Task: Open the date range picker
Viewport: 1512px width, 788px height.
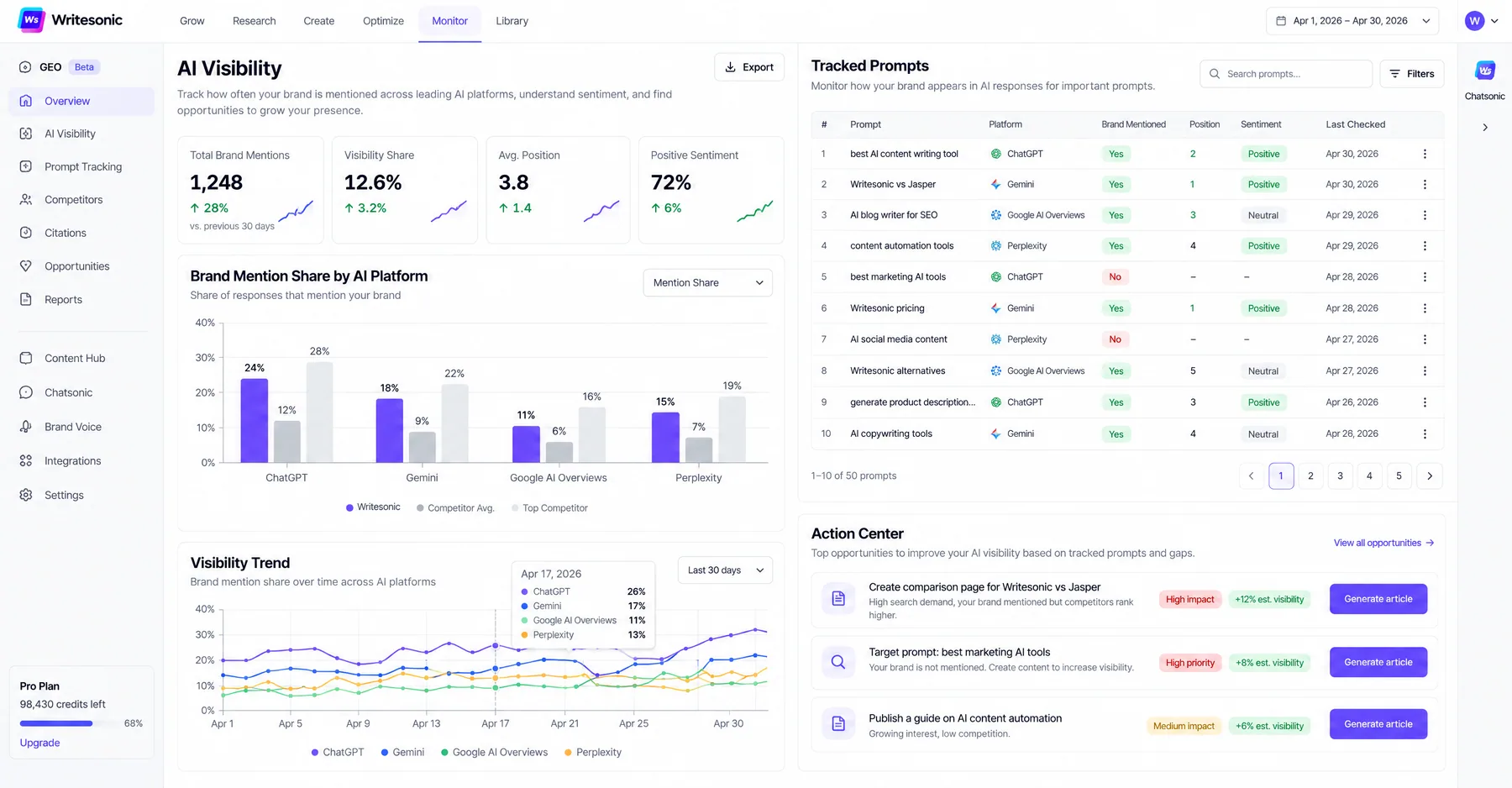Action: click(x=1352, y=21)
